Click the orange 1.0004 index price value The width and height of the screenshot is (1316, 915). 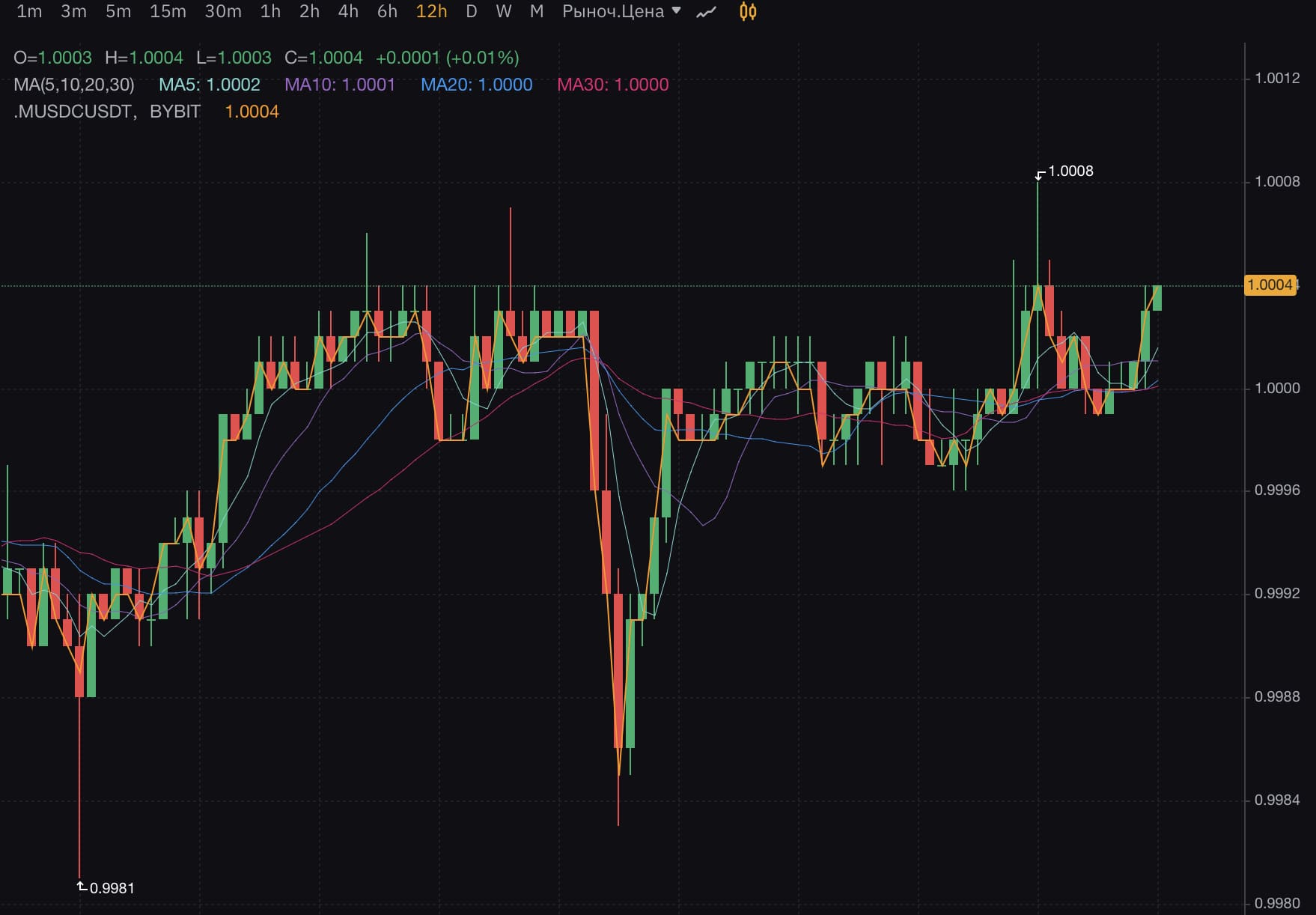(252, 112)
